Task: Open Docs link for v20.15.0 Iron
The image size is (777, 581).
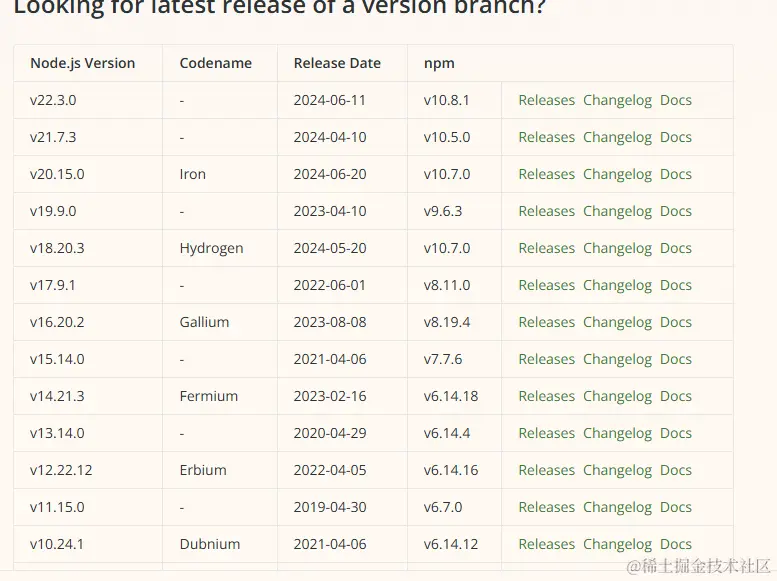Action: (676, 174)
